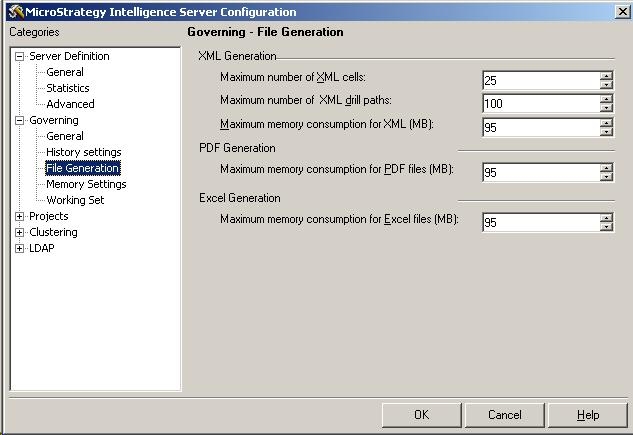Close the Server Configuration dialog
This screenshot has width=633, height=435.
[623, 12]
